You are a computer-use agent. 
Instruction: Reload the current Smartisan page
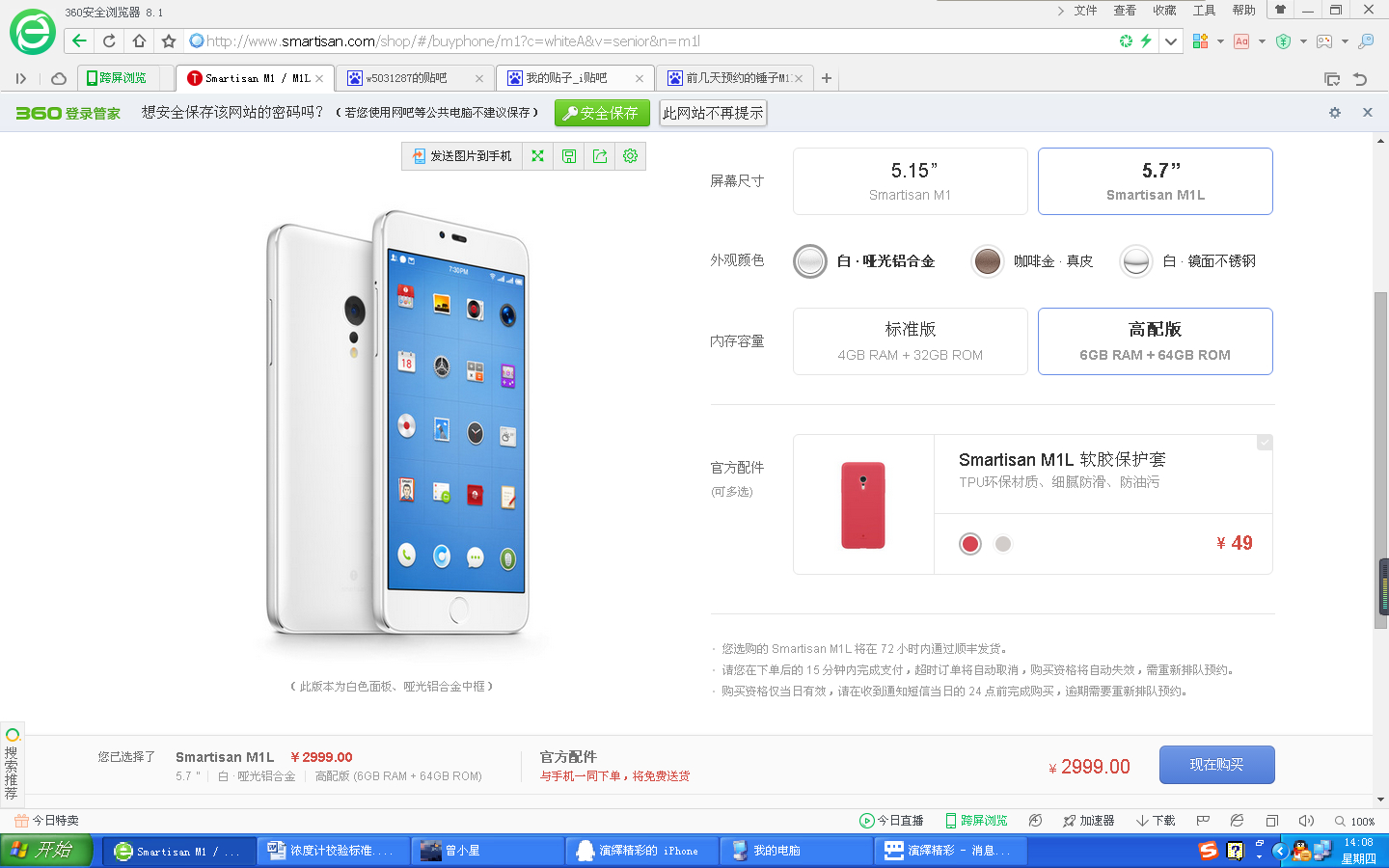[x=109, y=41]
